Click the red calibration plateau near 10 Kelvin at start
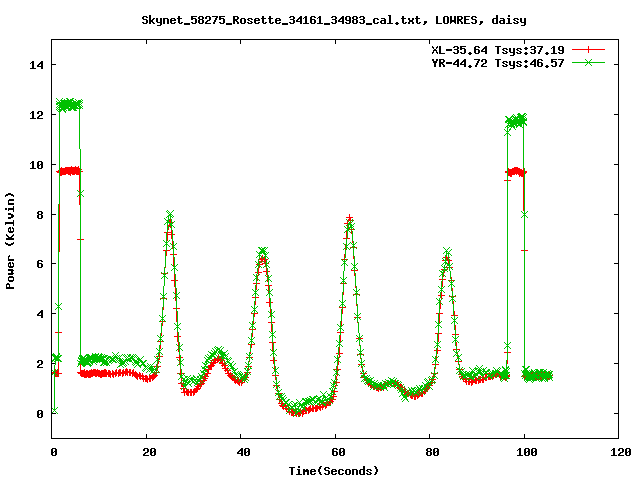The height and width of the screenshot is (480, 640). (69, 171)
